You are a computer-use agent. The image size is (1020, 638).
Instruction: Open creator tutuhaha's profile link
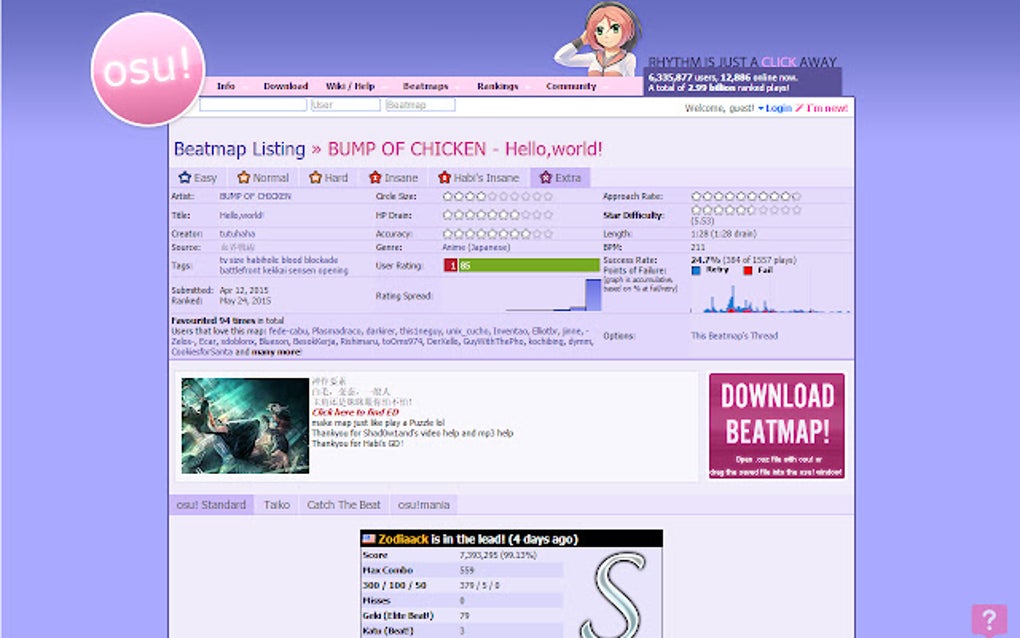[x=237, y=233]
